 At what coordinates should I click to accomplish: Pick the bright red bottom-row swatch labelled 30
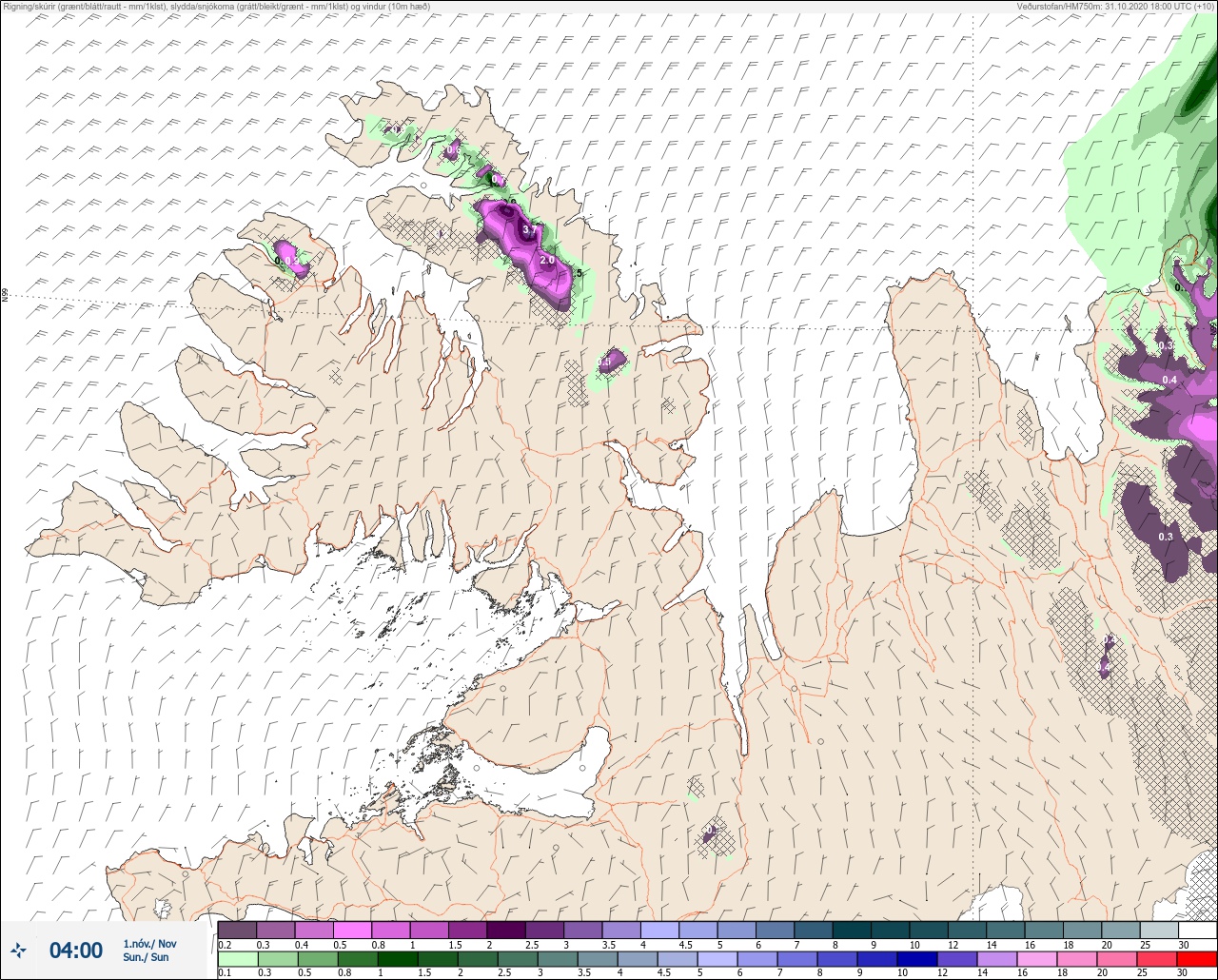point(1197,958)
